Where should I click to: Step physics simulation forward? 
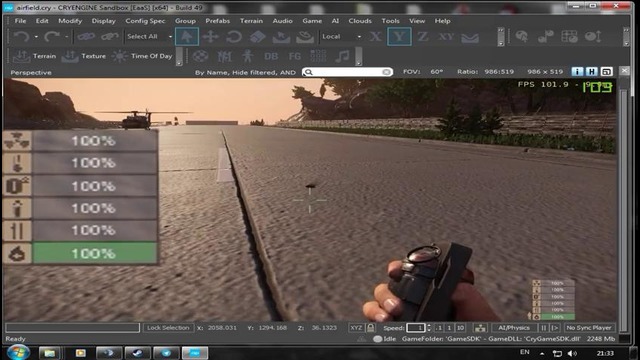pos(554,328)
